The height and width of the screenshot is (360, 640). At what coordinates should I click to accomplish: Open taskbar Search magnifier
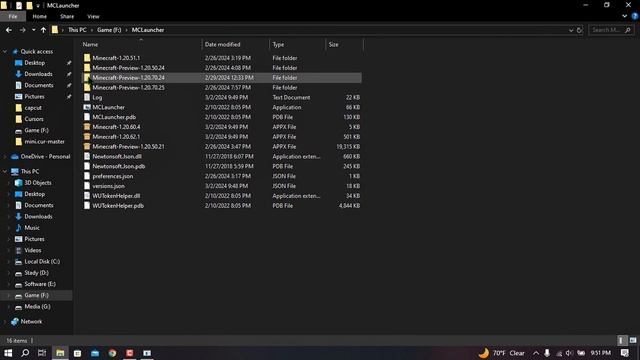[x=25, y=353]
